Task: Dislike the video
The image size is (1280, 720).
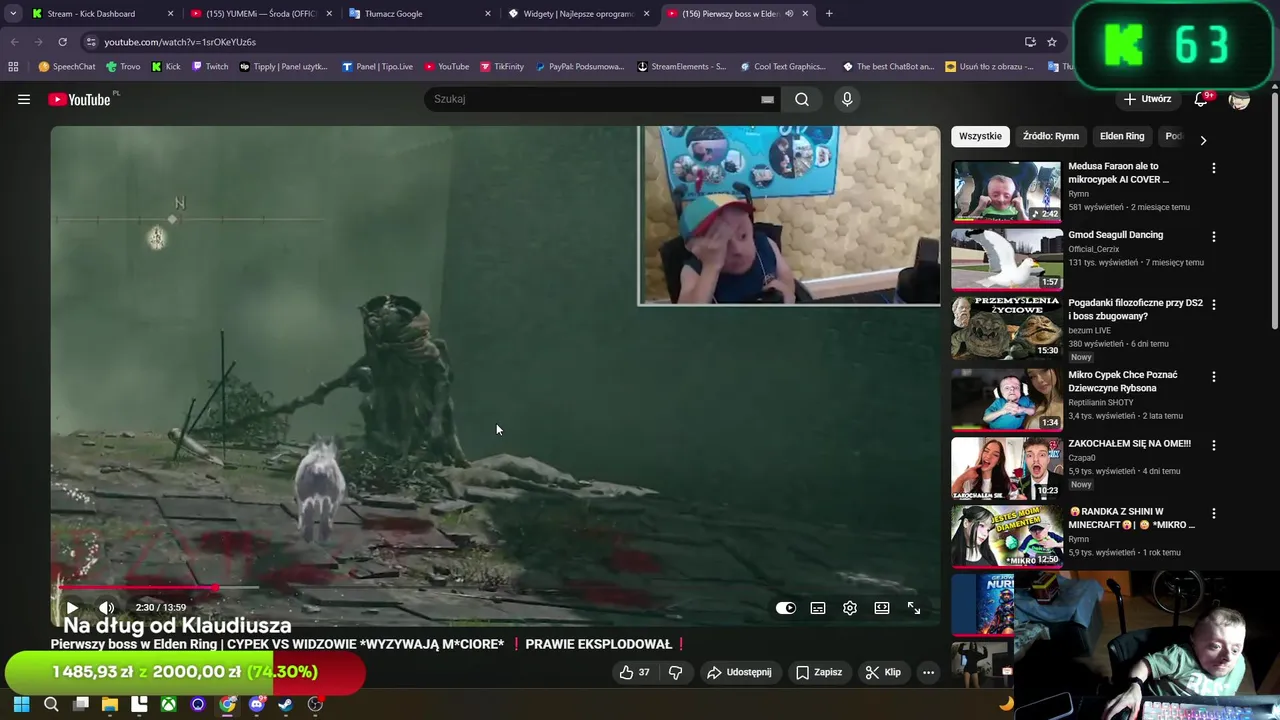Action: (675, 672)
